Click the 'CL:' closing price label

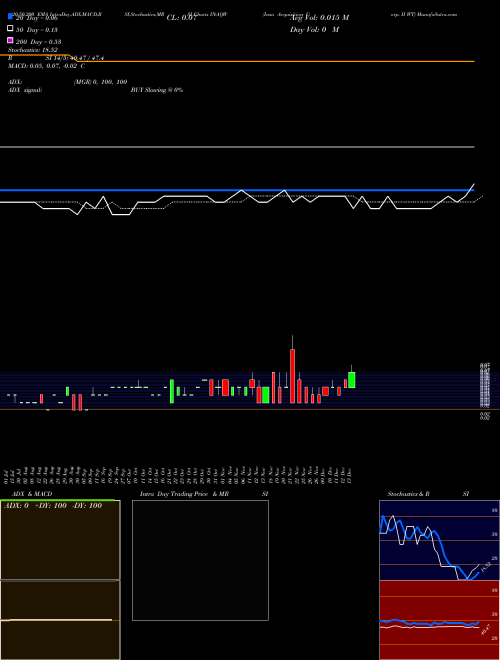coord(182,18)
